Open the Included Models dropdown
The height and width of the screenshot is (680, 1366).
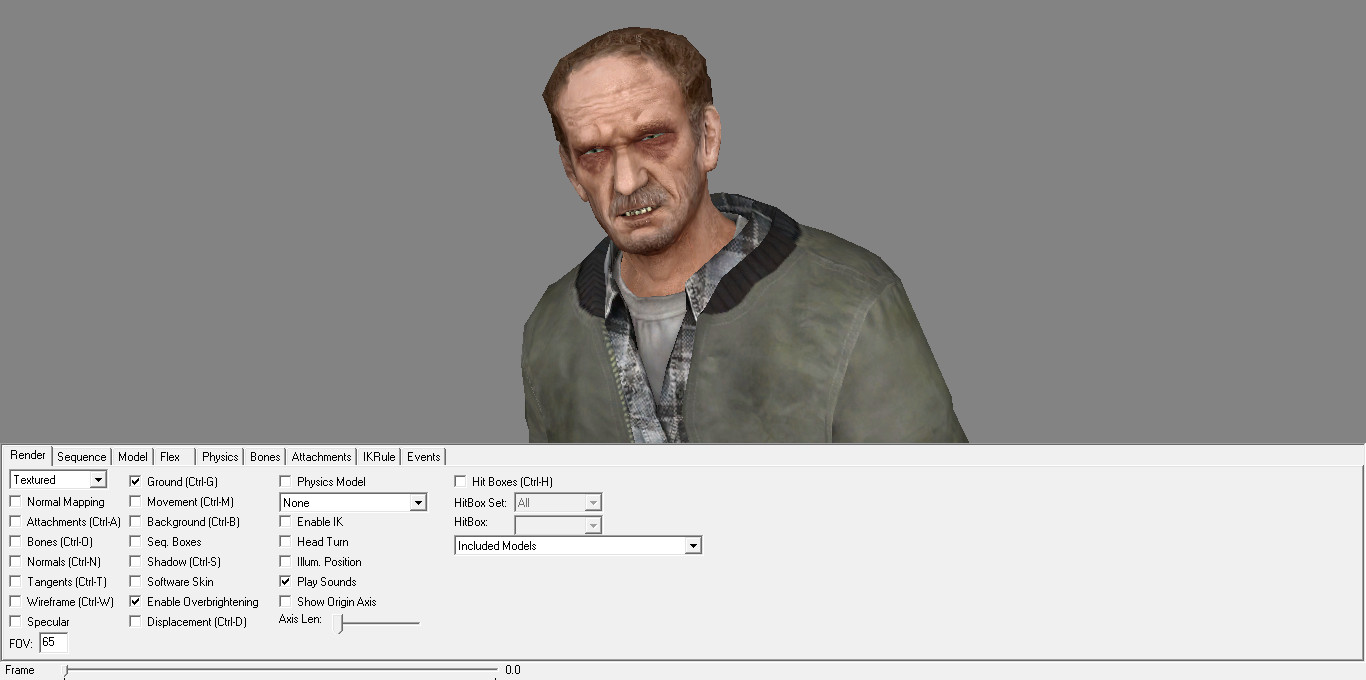pos(694,544)
